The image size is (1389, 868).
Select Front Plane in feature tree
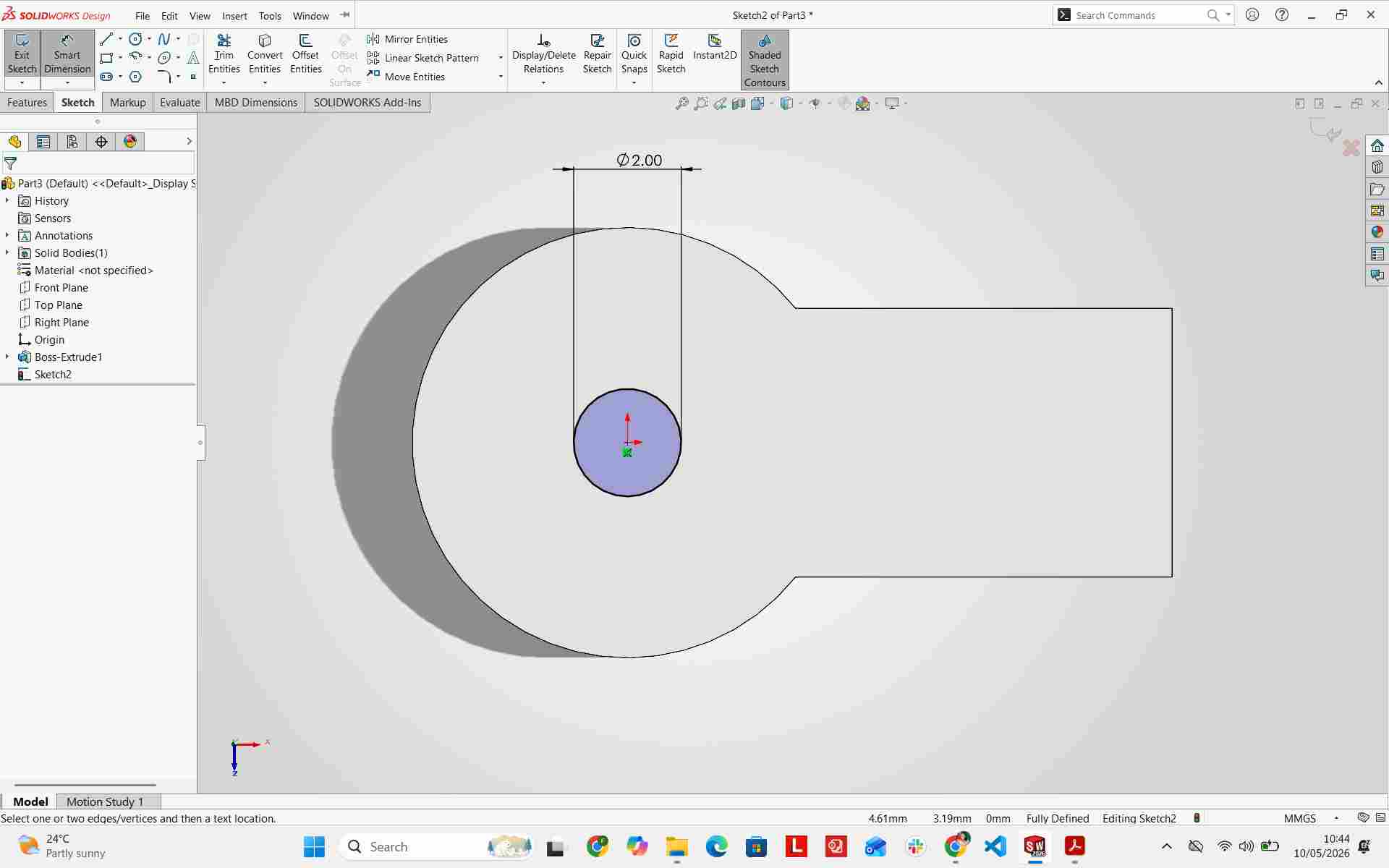tap(61, 287)
